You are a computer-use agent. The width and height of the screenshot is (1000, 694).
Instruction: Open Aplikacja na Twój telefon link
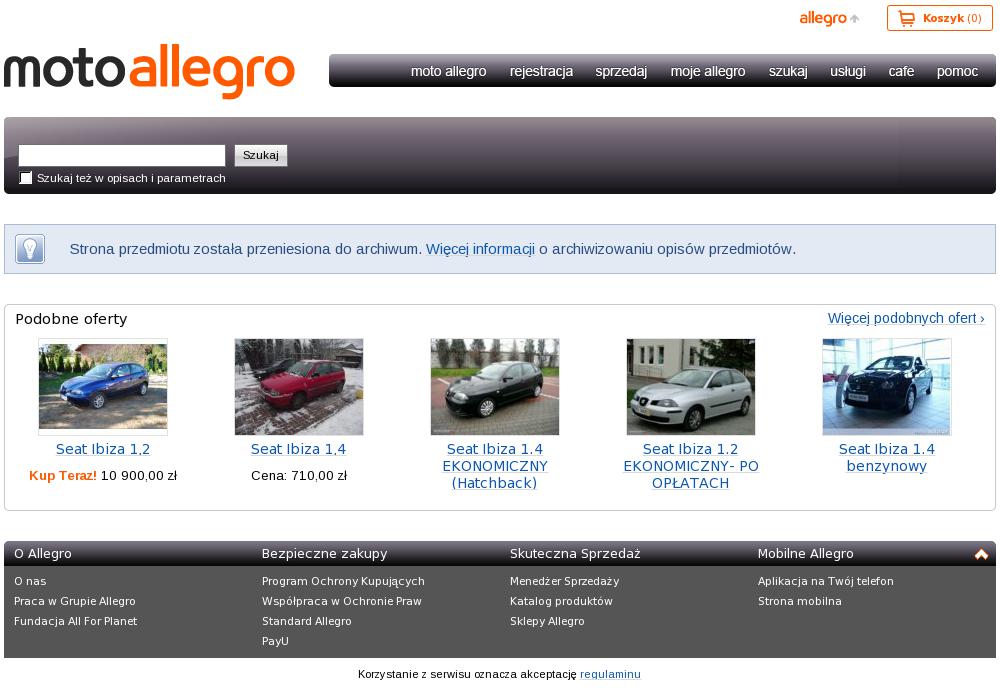(825, 581)
